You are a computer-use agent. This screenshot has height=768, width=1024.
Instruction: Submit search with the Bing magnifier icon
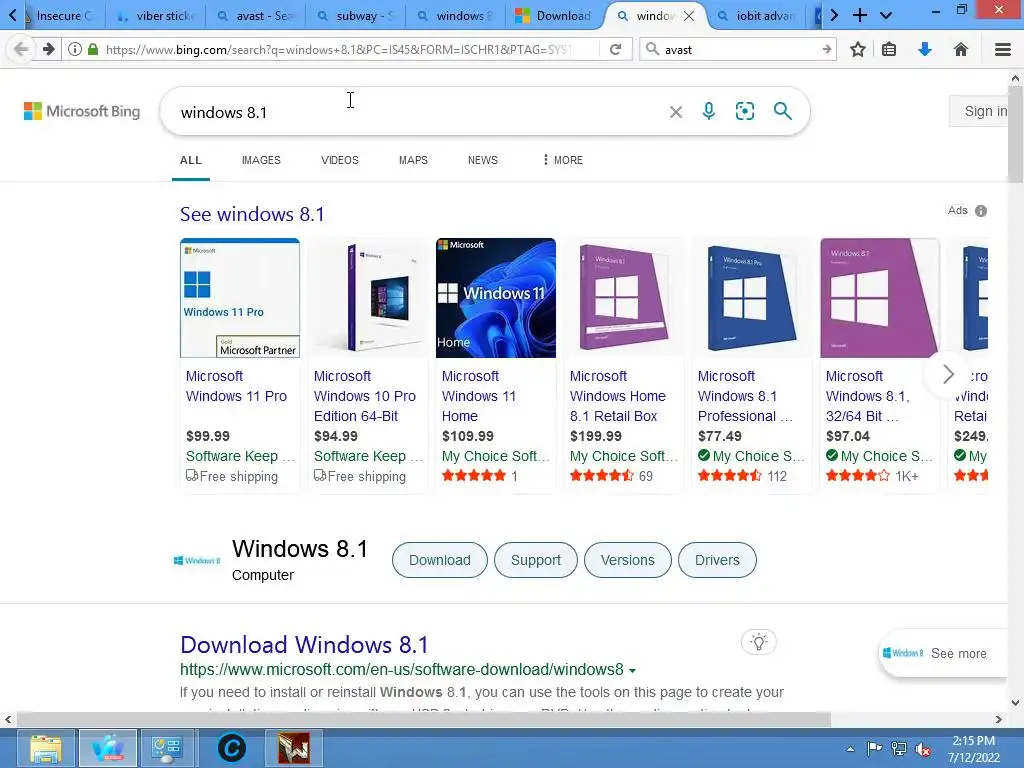click(782, 111)
